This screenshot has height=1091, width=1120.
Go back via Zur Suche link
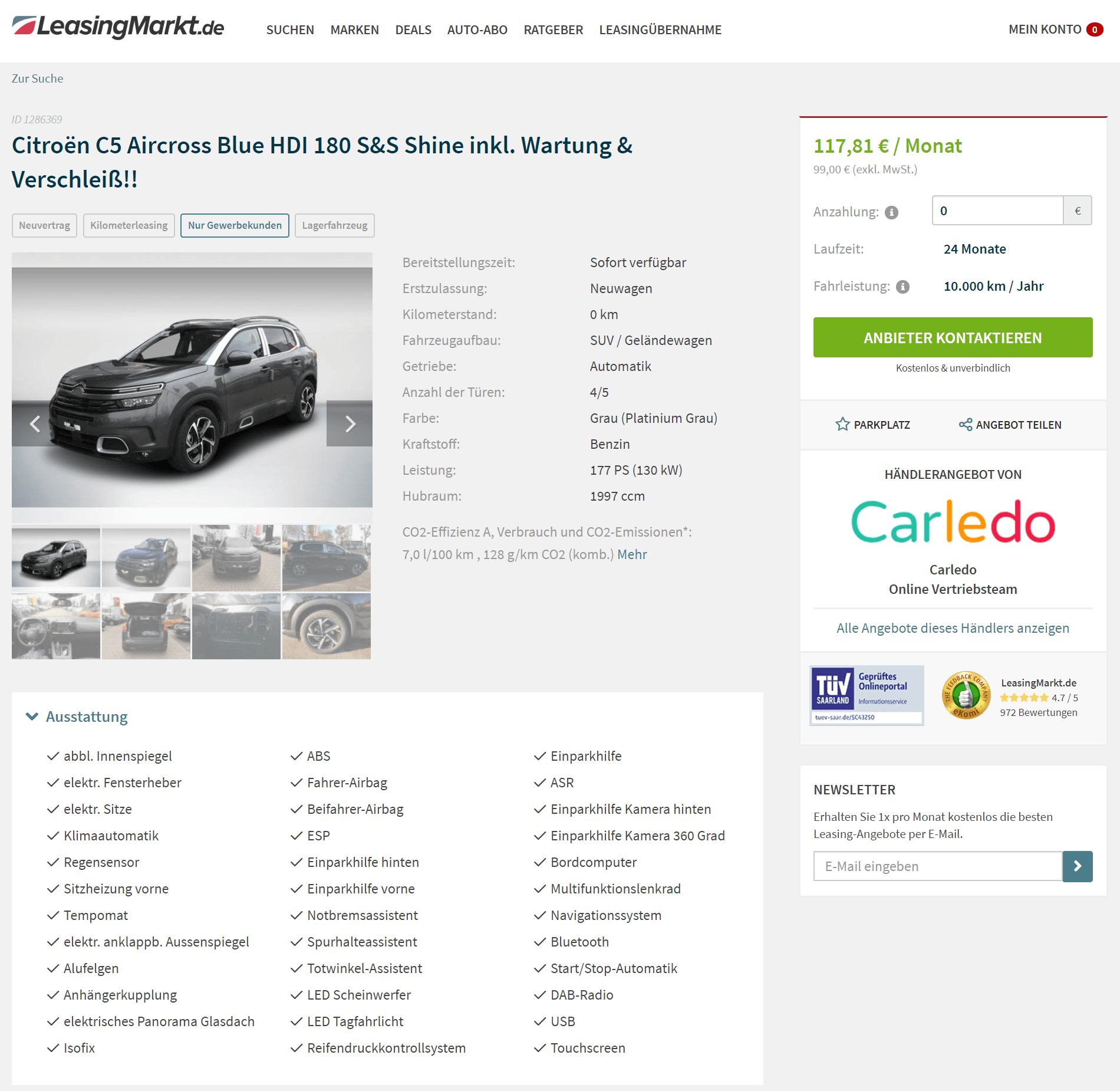coord(37,78)
